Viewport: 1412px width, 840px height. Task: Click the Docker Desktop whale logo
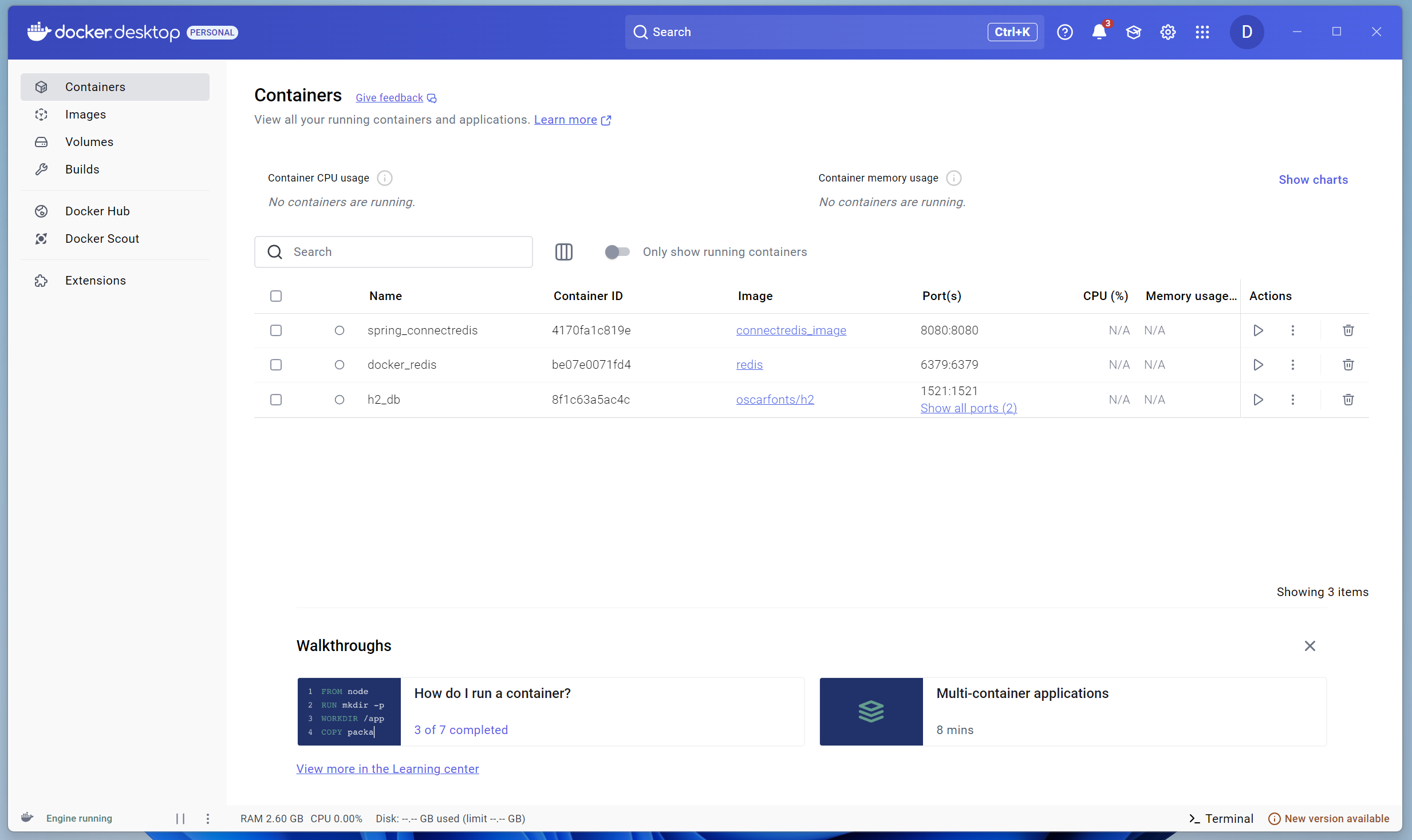click(39, 31)
